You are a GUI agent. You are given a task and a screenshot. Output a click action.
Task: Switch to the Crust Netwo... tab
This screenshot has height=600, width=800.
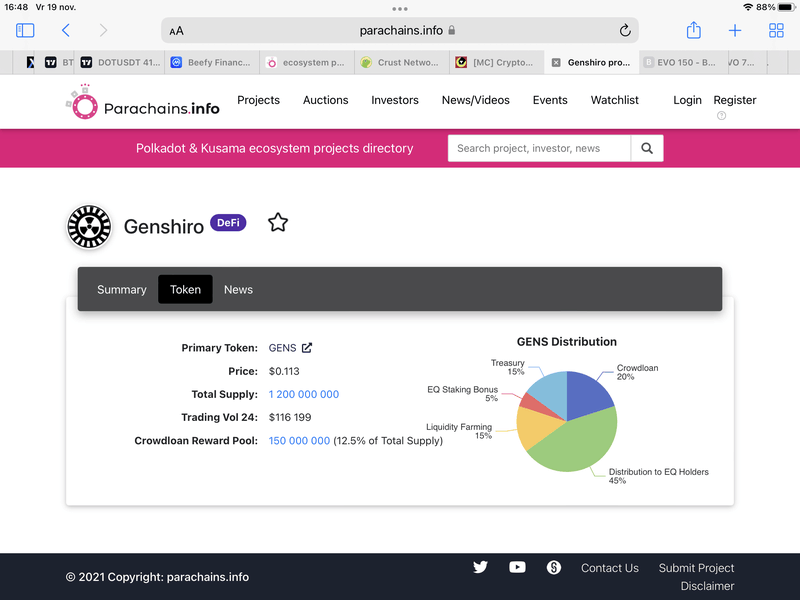[401, 62]
